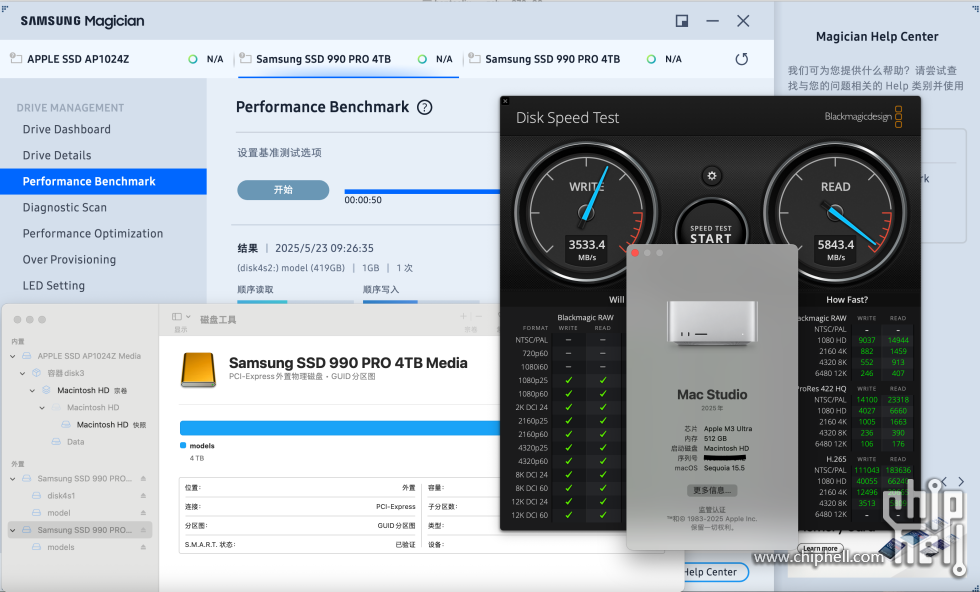The height and width of the screenshot is (592, 980).
Task: Click the 00:00:50 elapsed time text
Action: pyautogui.click(x=363, y=200)
